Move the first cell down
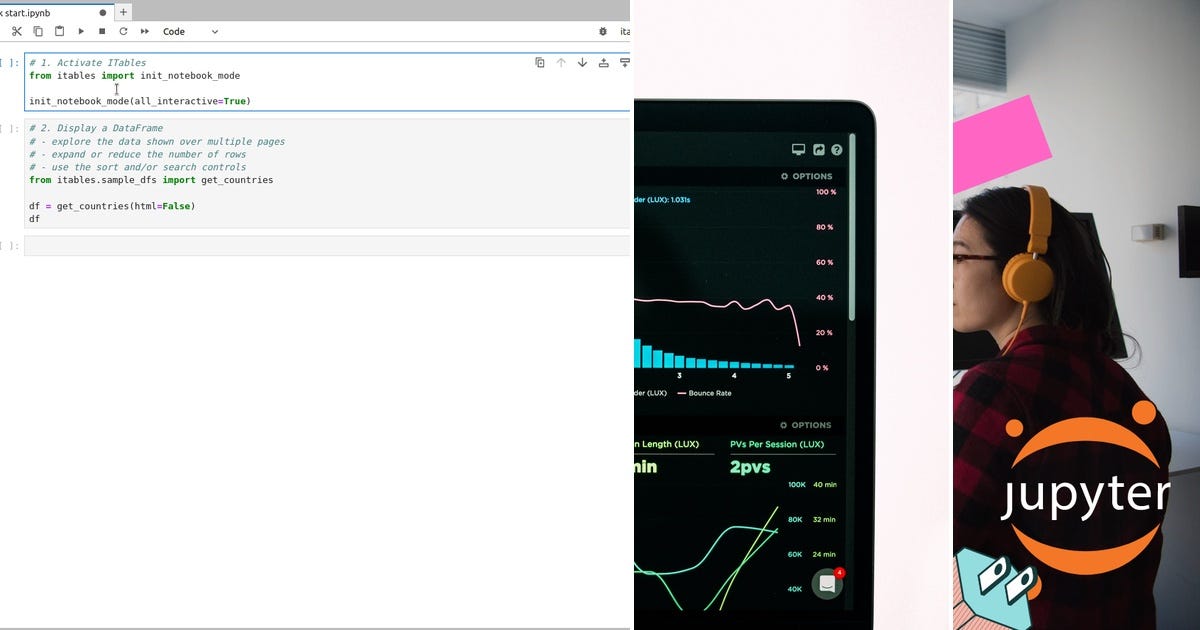 582,63
